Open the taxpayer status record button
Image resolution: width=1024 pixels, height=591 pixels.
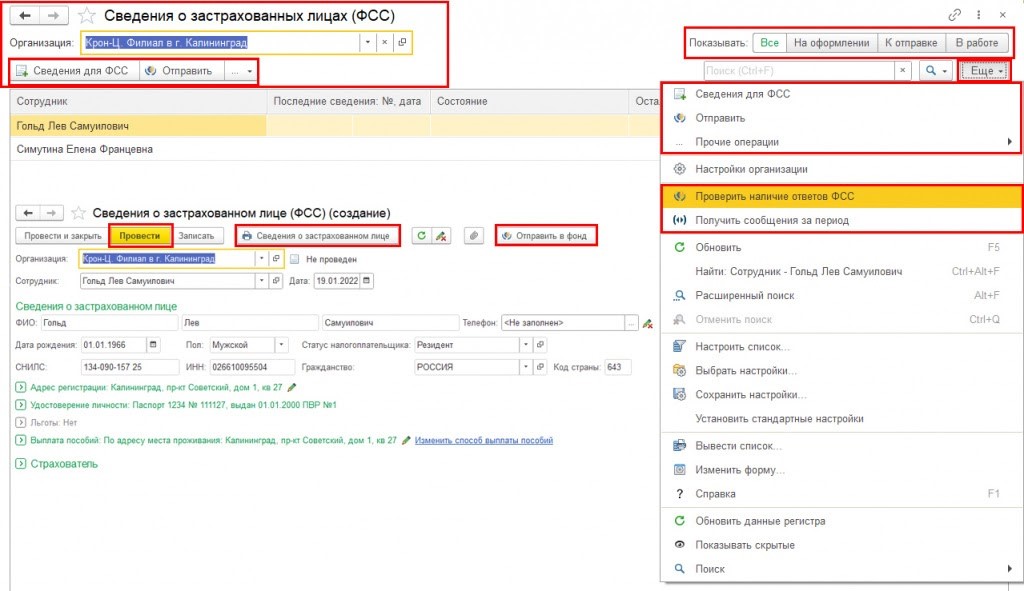[540, 345]
